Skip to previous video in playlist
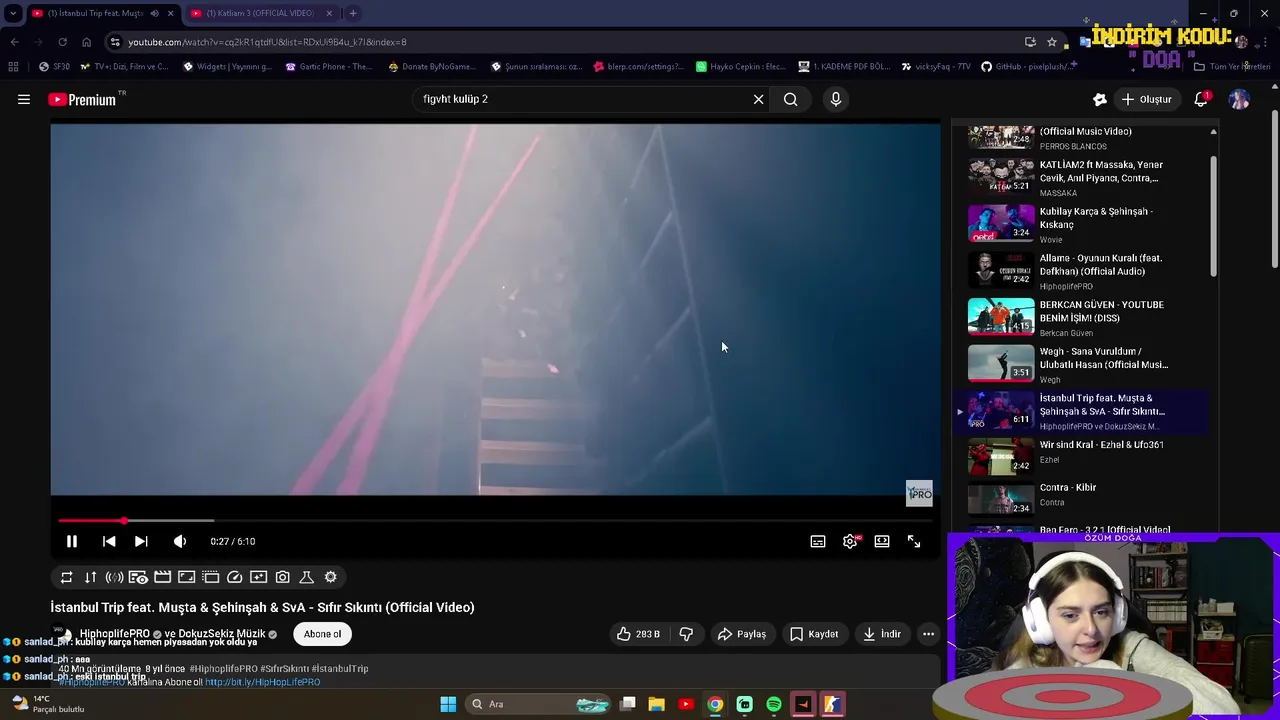The height and width of the screenshot is (720, 1280). click(x=109, y=541)
